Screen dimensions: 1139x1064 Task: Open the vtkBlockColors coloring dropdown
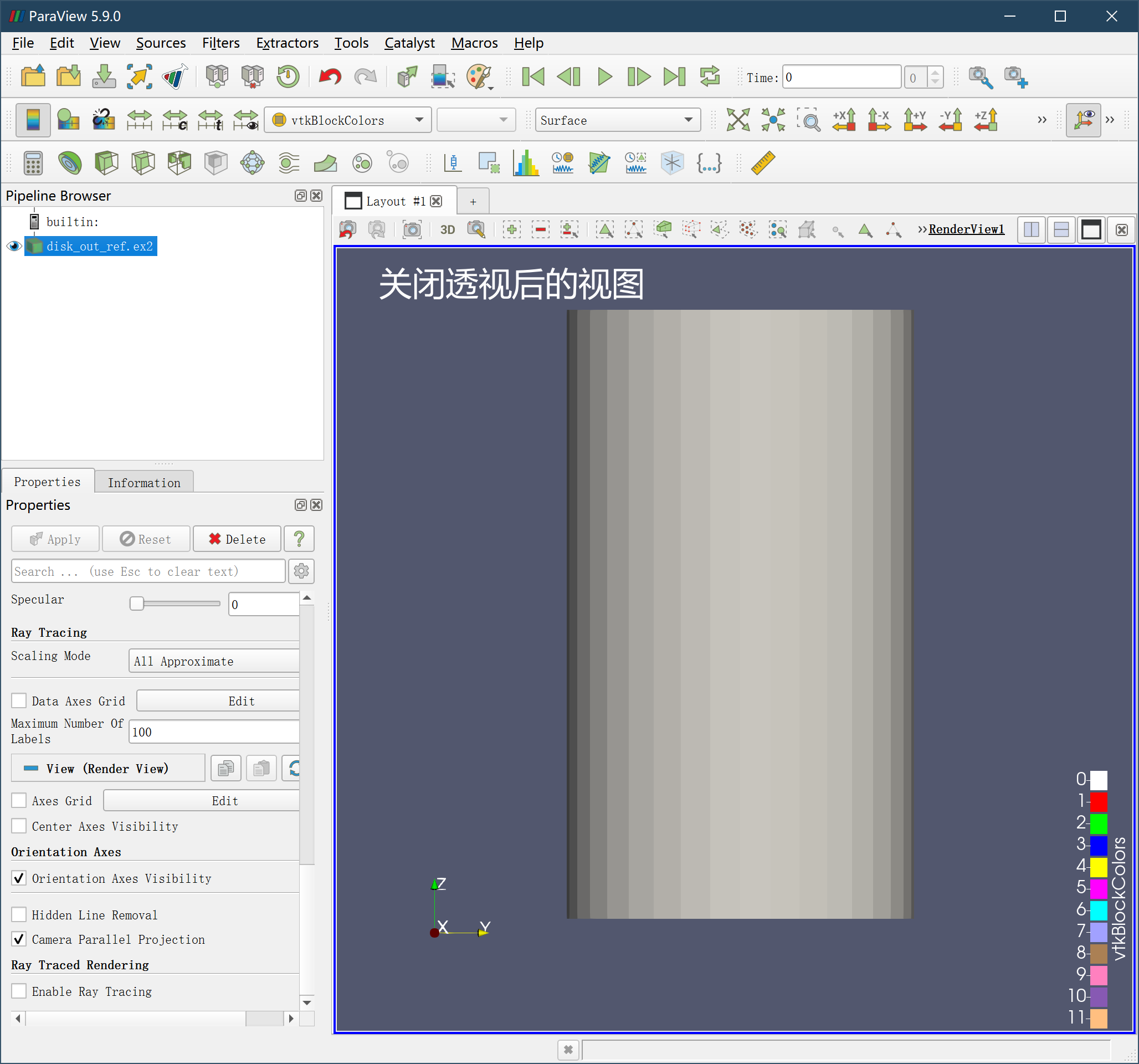[348, 120]
